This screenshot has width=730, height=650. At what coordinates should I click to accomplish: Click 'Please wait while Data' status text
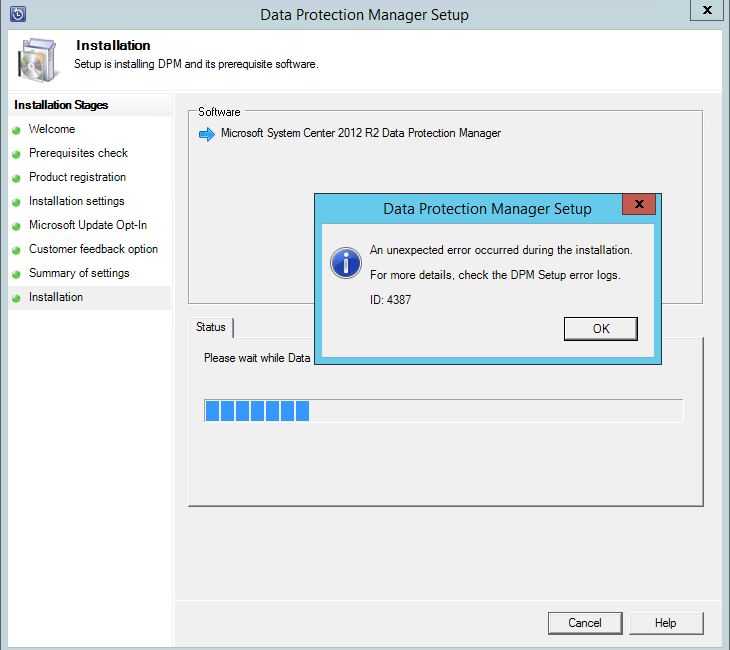257,358
